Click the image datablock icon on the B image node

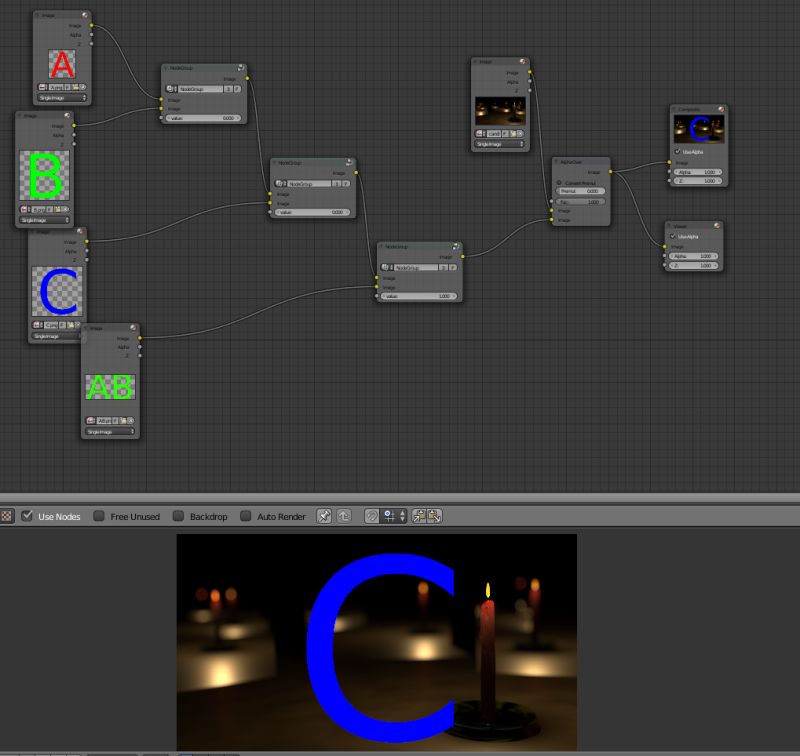[24, 209]
